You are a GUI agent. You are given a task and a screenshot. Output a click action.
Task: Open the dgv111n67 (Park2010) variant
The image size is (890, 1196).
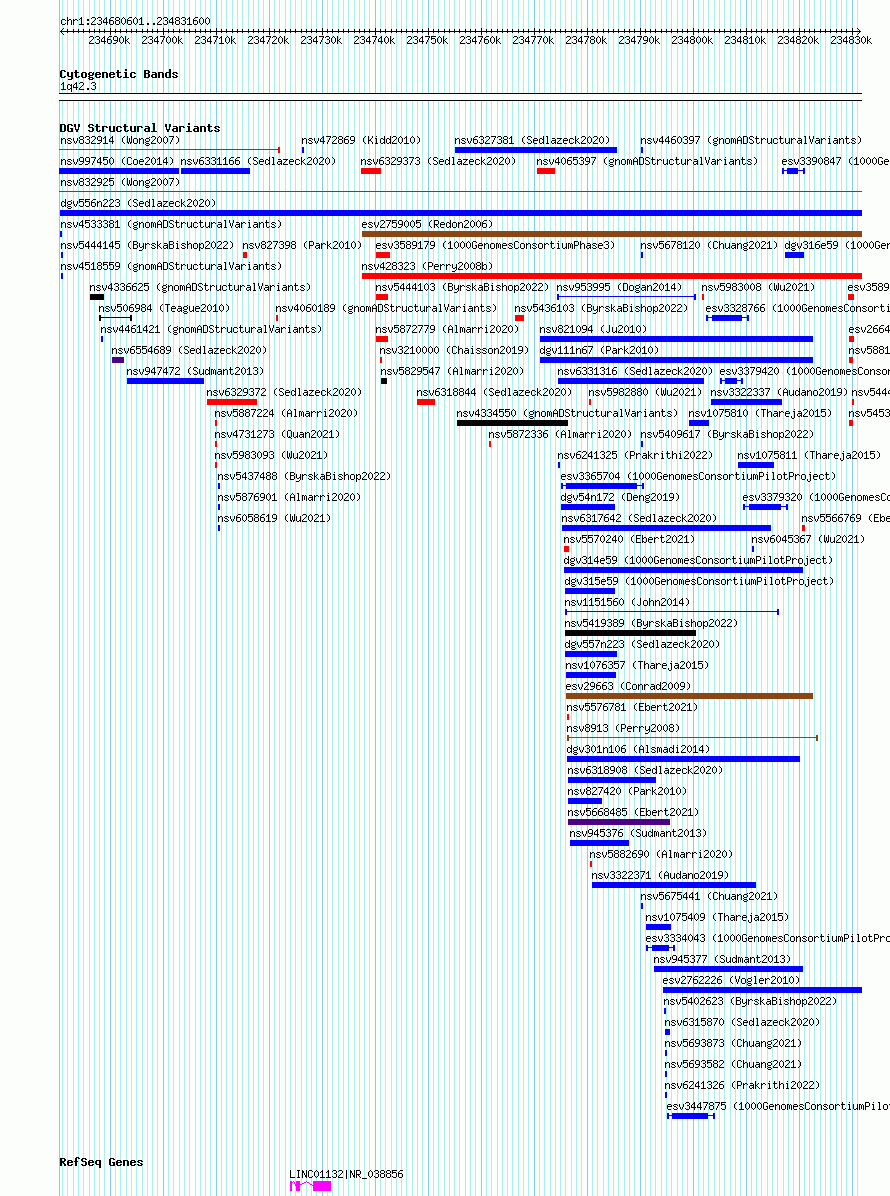pos(599,350)
